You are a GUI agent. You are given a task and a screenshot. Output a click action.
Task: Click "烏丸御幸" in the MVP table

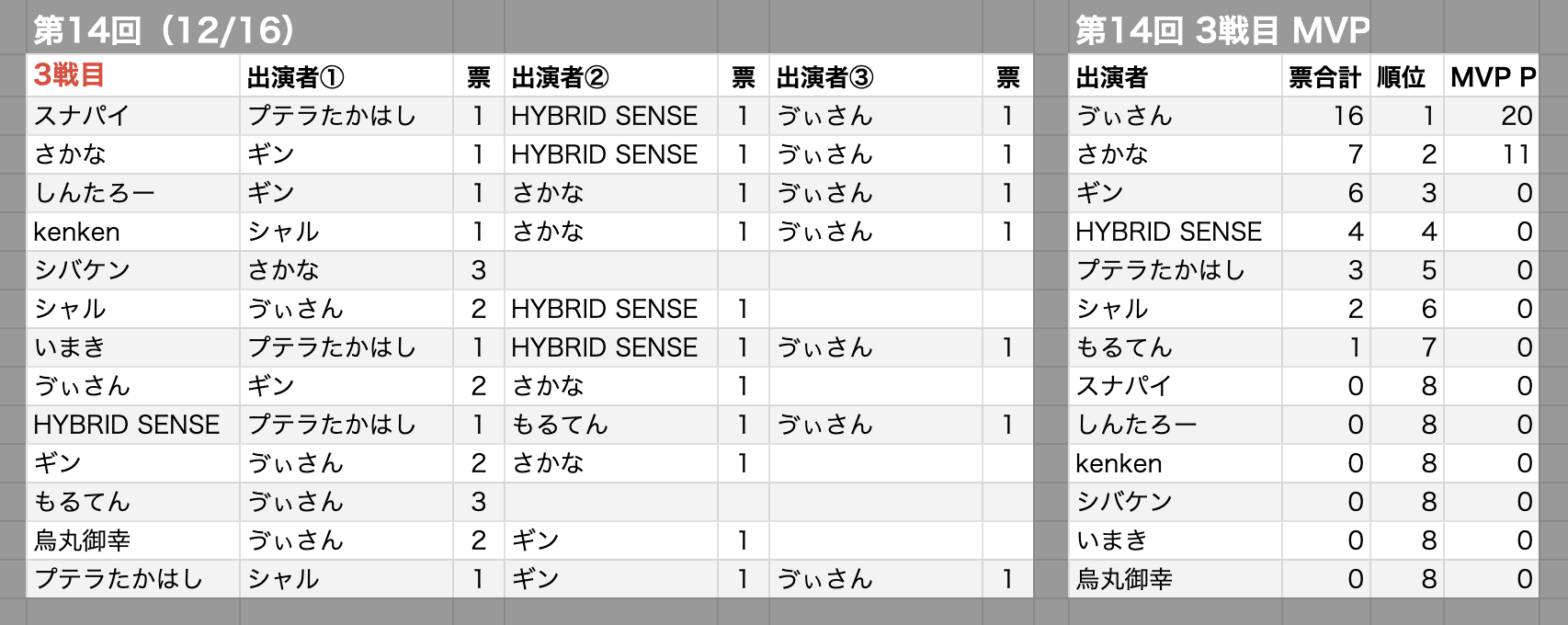click(1125, 579)
